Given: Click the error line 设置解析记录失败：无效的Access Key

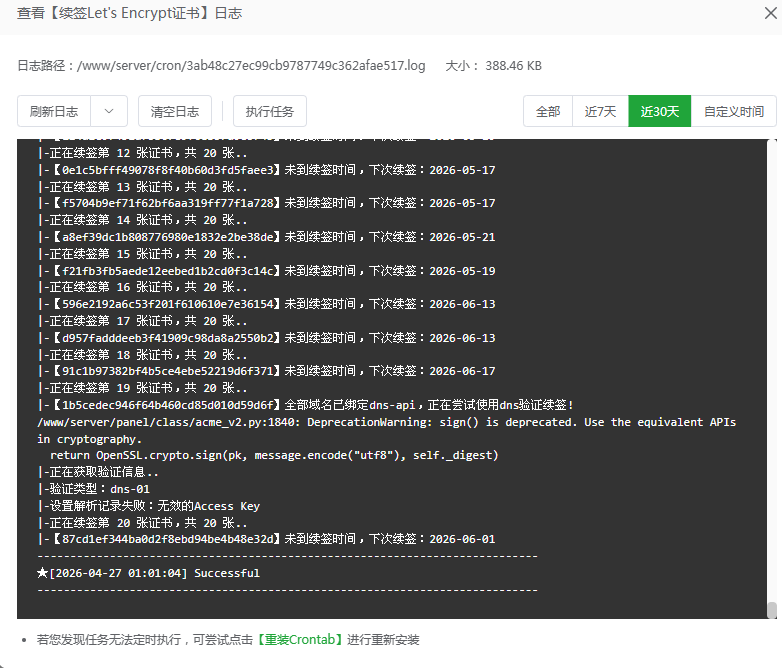Looking at the screenshot, I should click(x=149, y=506).
